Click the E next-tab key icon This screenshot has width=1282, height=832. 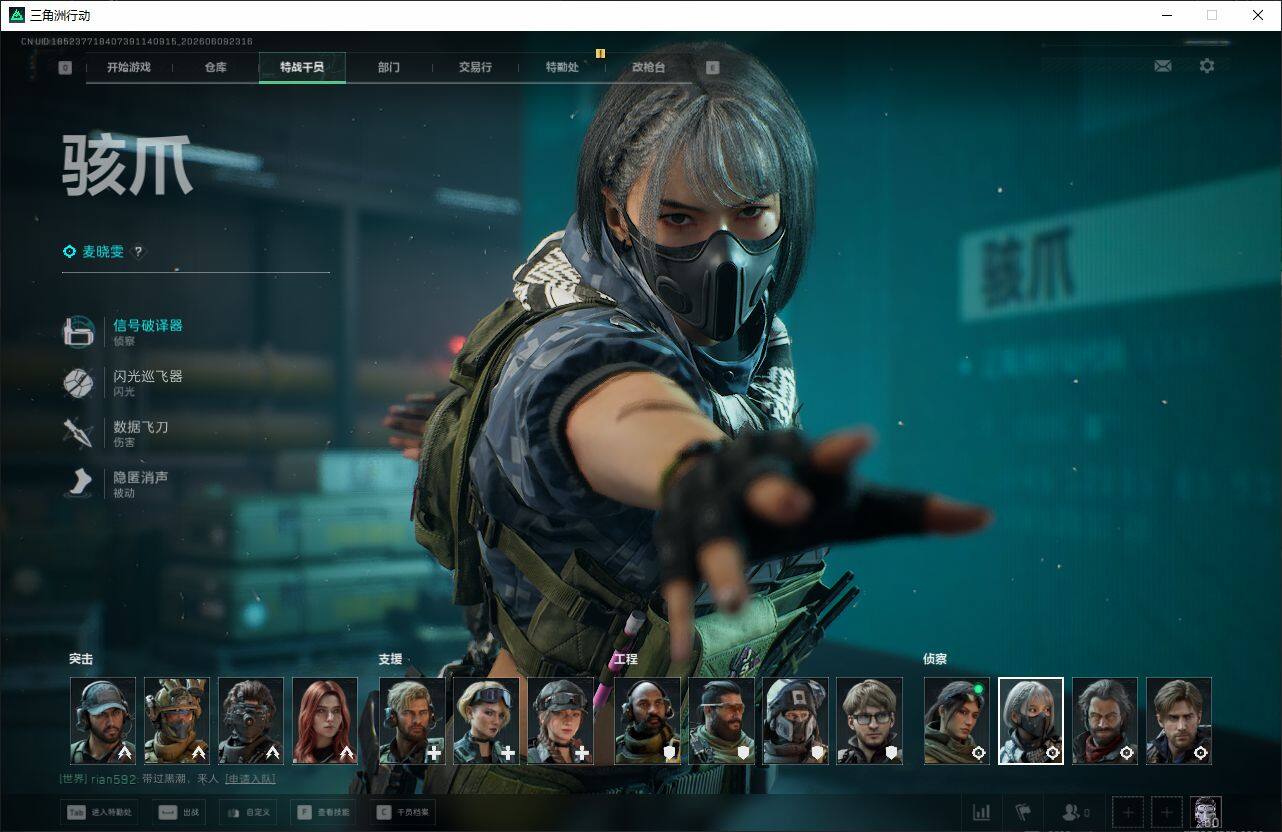coord(712,68)
